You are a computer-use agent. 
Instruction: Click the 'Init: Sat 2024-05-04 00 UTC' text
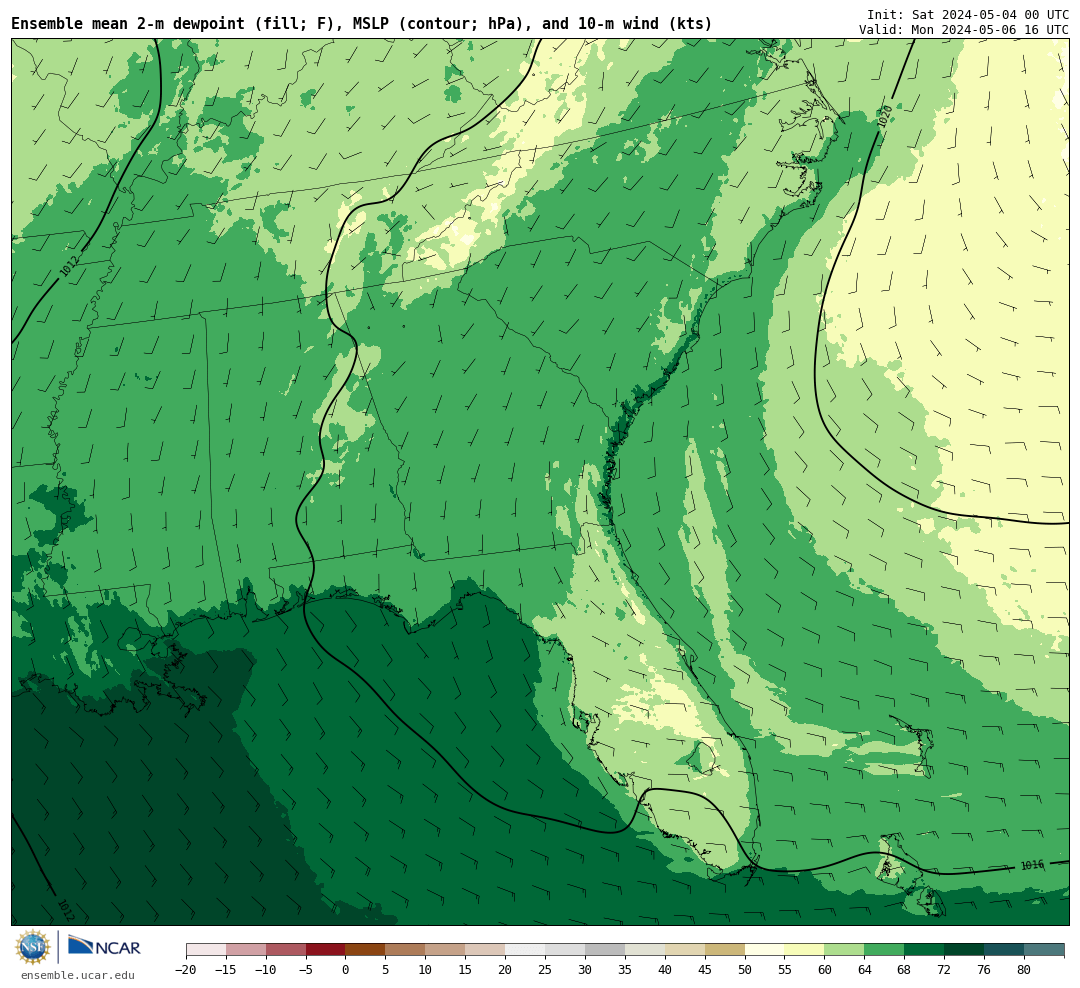pos(968,15)
